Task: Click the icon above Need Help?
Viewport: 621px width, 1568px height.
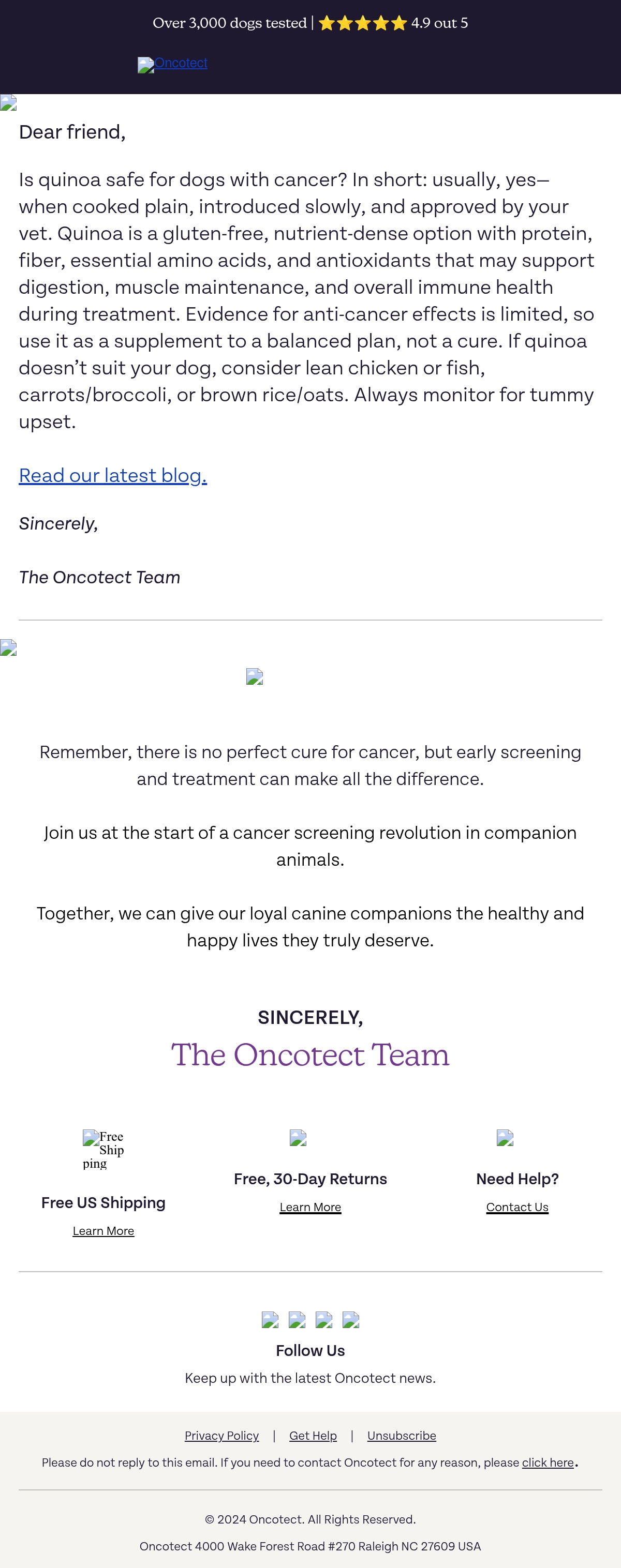Action: click(x=505, y=1138)
